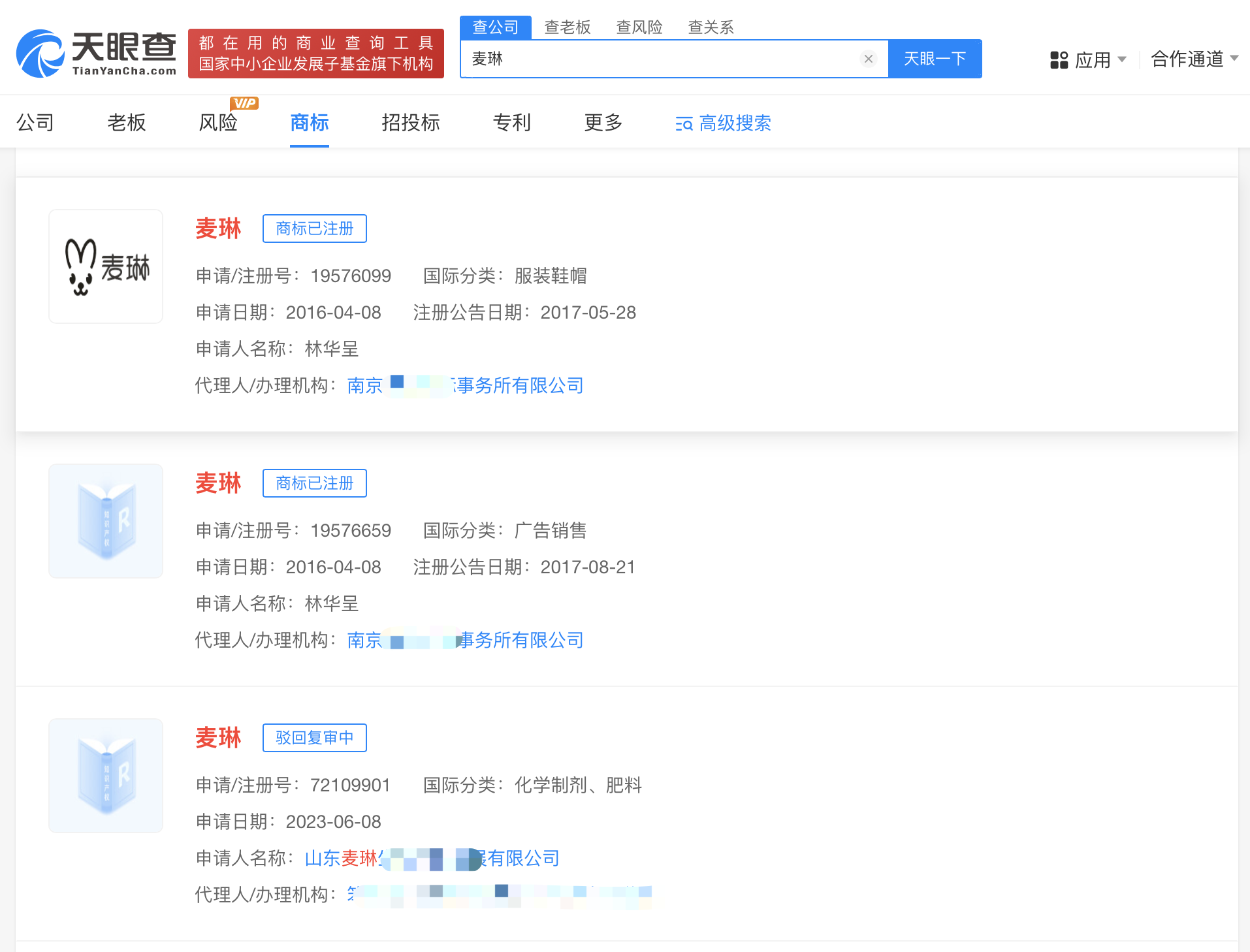
Task: Switch to the 风险 category tab
Action: click(x=218, y=122)
